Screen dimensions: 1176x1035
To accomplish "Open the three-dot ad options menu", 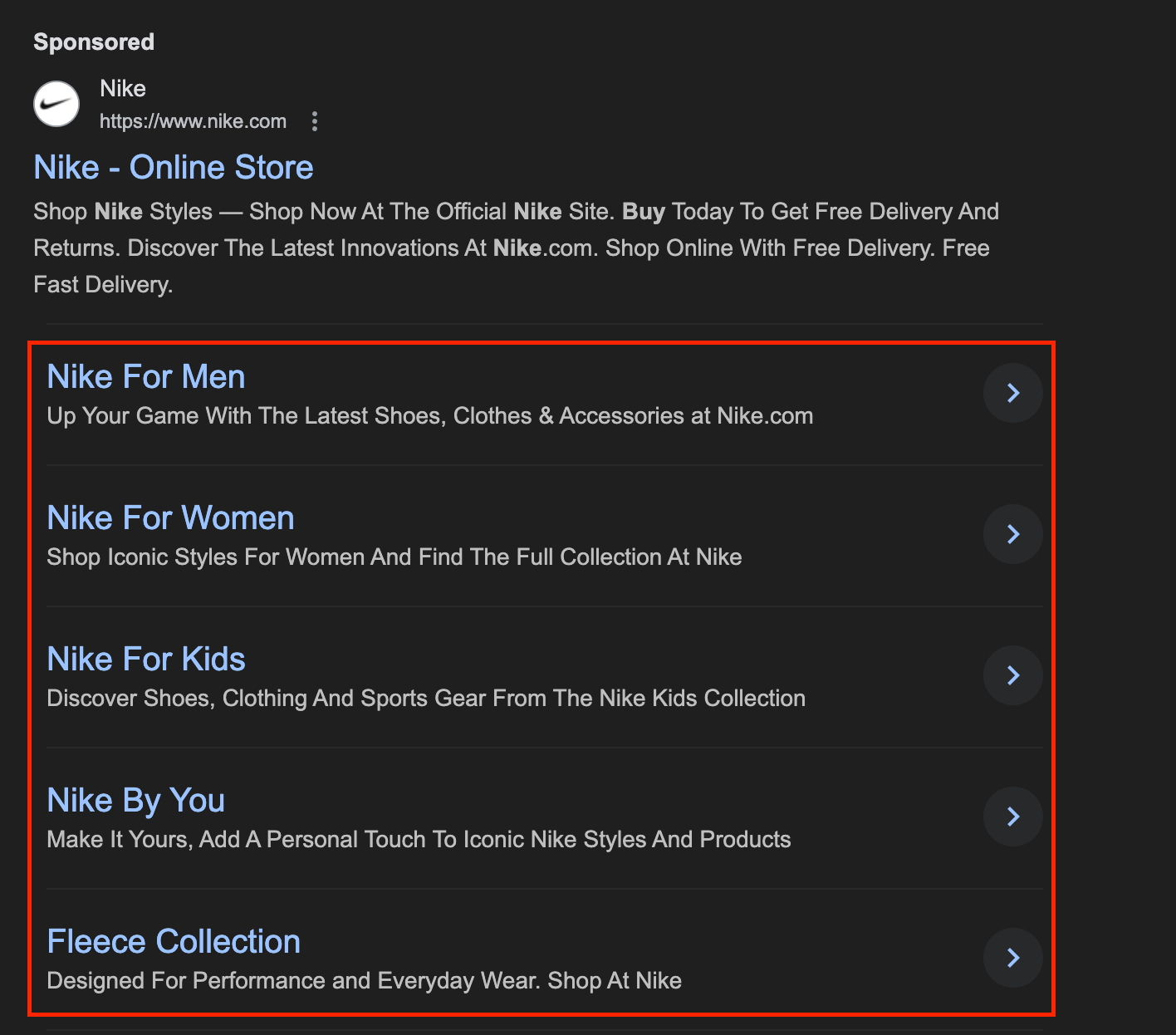I will tap(314, 121).
